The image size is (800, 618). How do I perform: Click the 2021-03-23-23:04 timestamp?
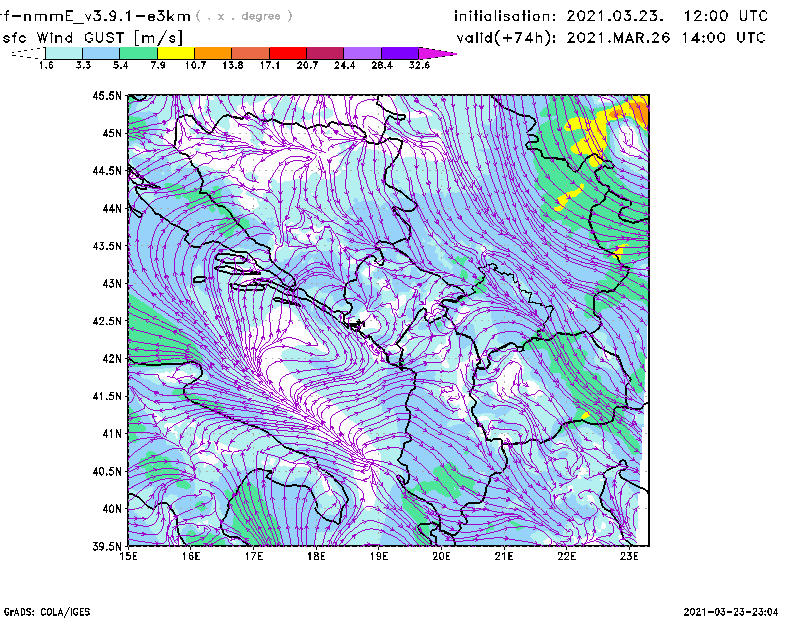(x=731, y=612)
